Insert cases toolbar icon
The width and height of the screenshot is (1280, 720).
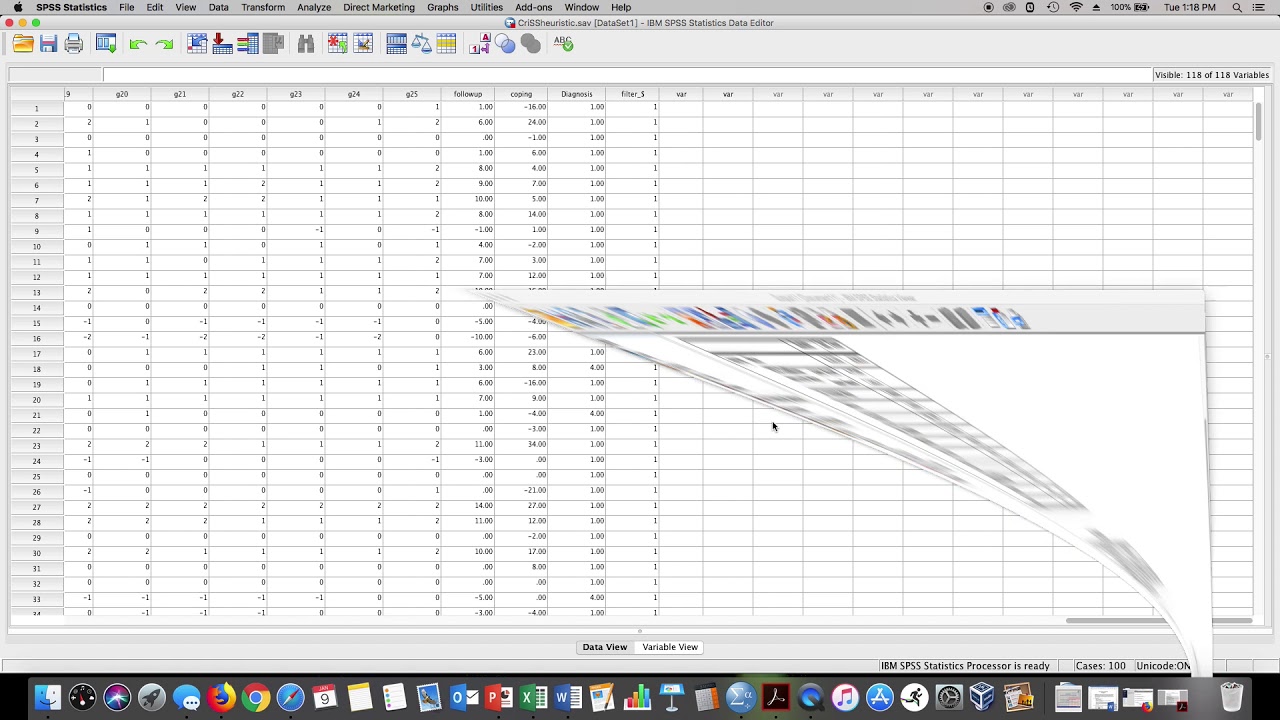click(338, 43)
